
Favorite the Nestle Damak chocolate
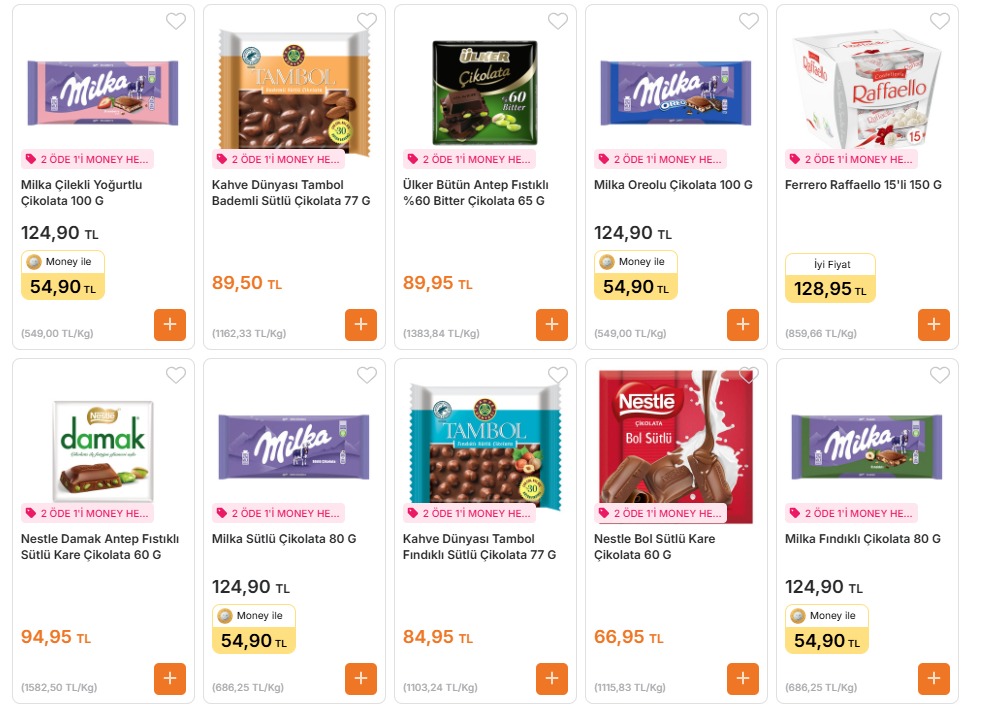point(176,375)
